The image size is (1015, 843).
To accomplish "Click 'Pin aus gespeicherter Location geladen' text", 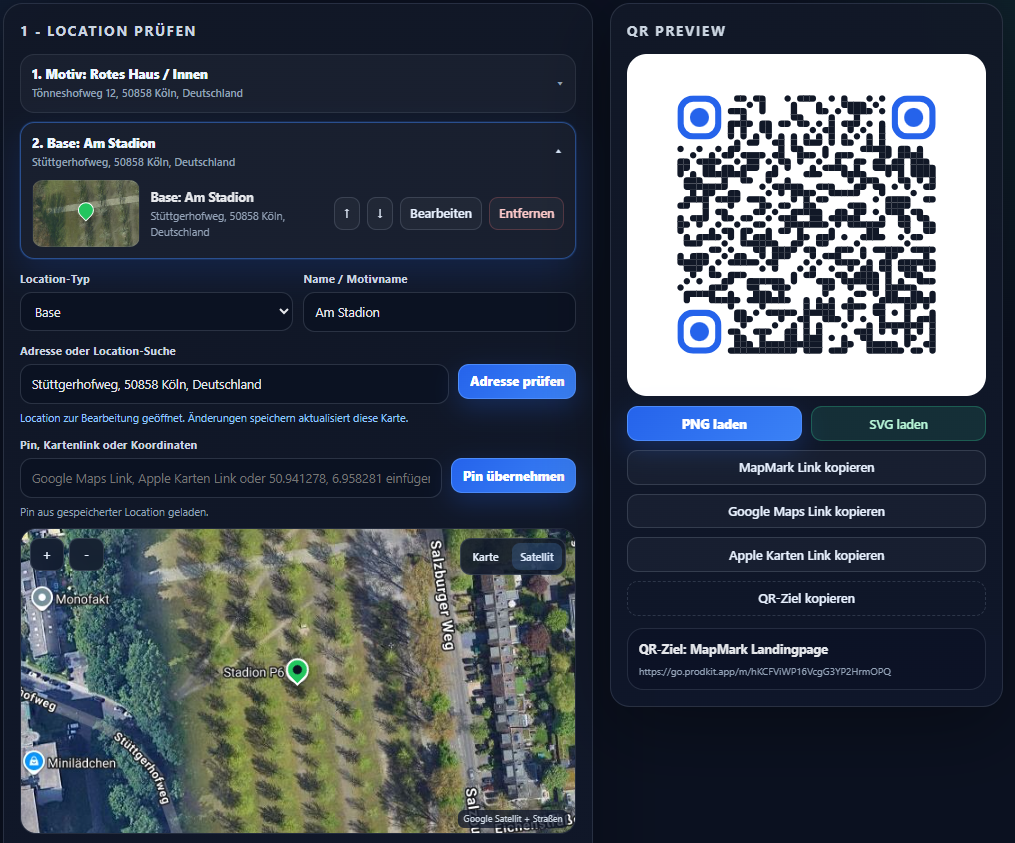I will [x=114, y=512].
